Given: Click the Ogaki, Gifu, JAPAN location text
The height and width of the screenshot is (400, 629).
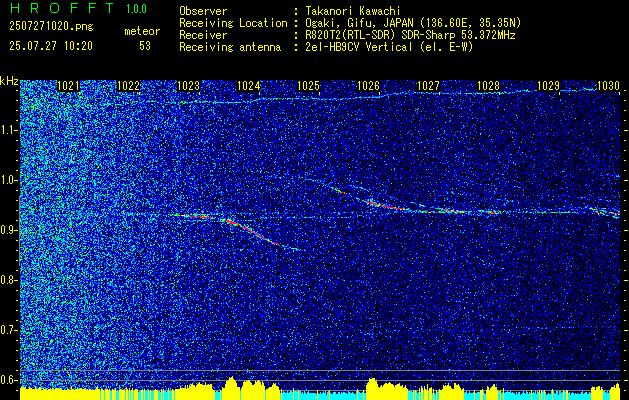Looking at the screenshot, I should pyautogui.click(x=413, y=23).
